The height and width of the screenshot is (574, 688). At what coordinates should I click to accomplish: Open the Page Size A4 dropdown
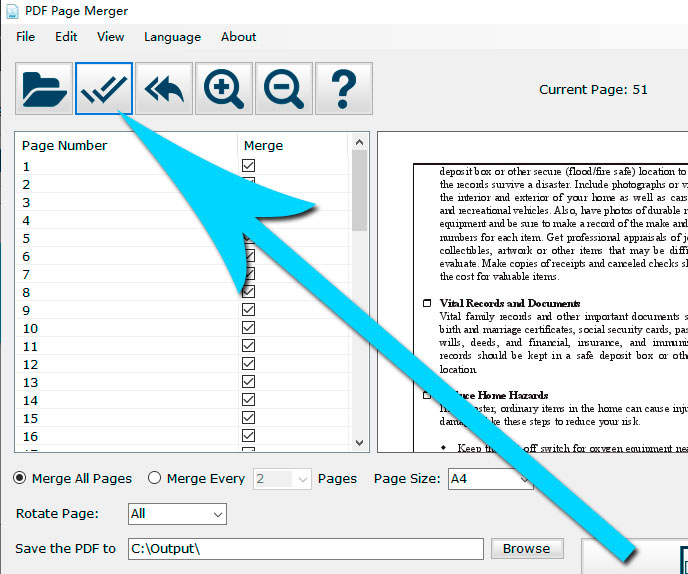point(491,479)
